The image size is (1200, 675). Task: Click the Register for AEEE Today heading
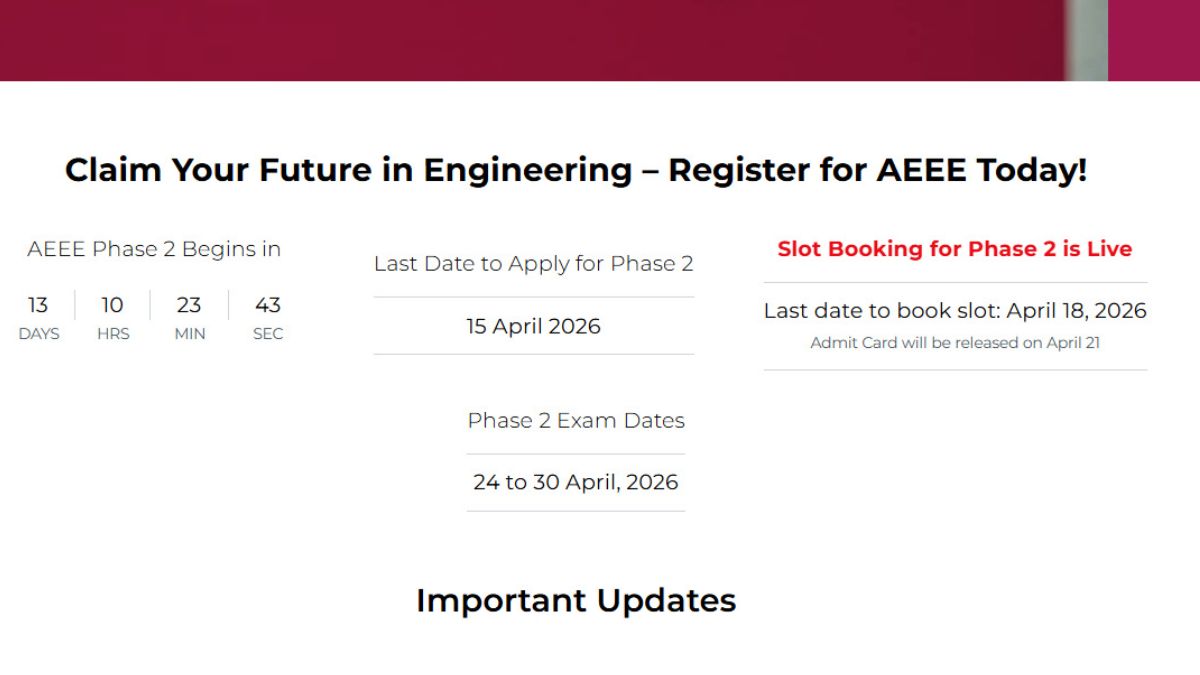pyautogui.click(x=575, y=170)
